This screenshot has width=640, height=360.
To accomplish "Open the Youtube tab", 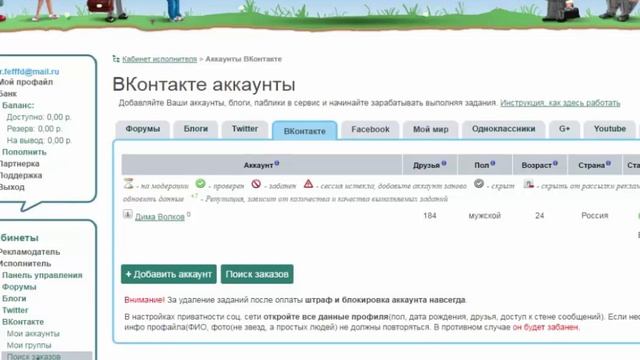I will [x=609, y=129].
